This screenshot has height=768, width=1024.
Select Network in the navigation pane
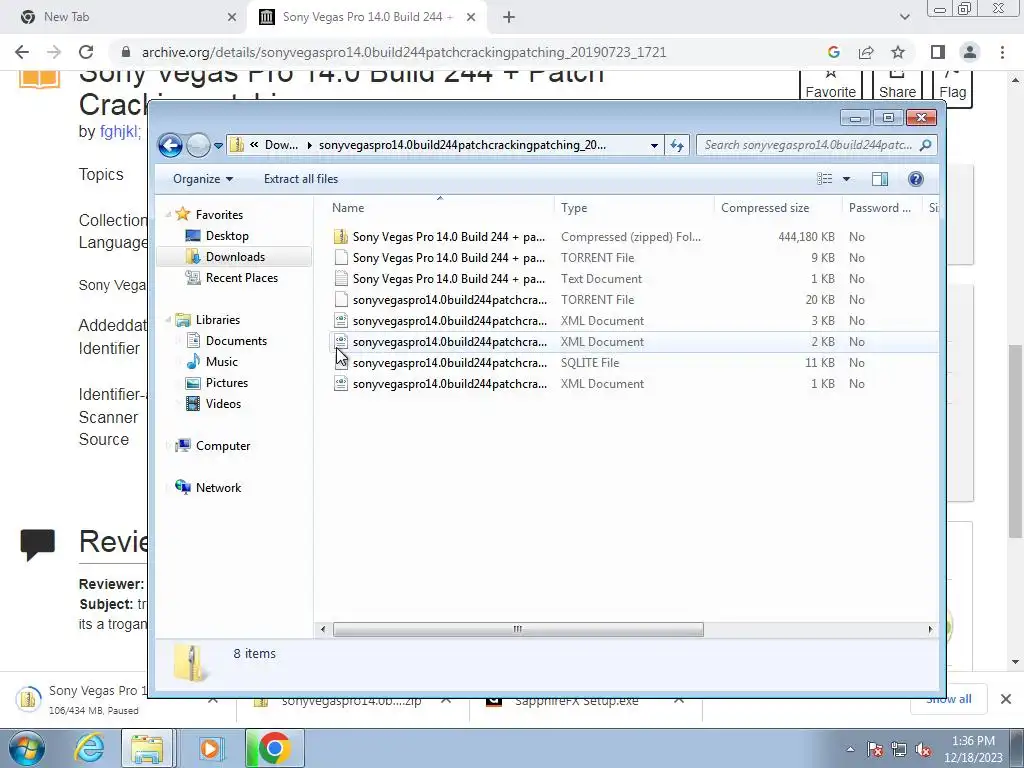point(218,487)
